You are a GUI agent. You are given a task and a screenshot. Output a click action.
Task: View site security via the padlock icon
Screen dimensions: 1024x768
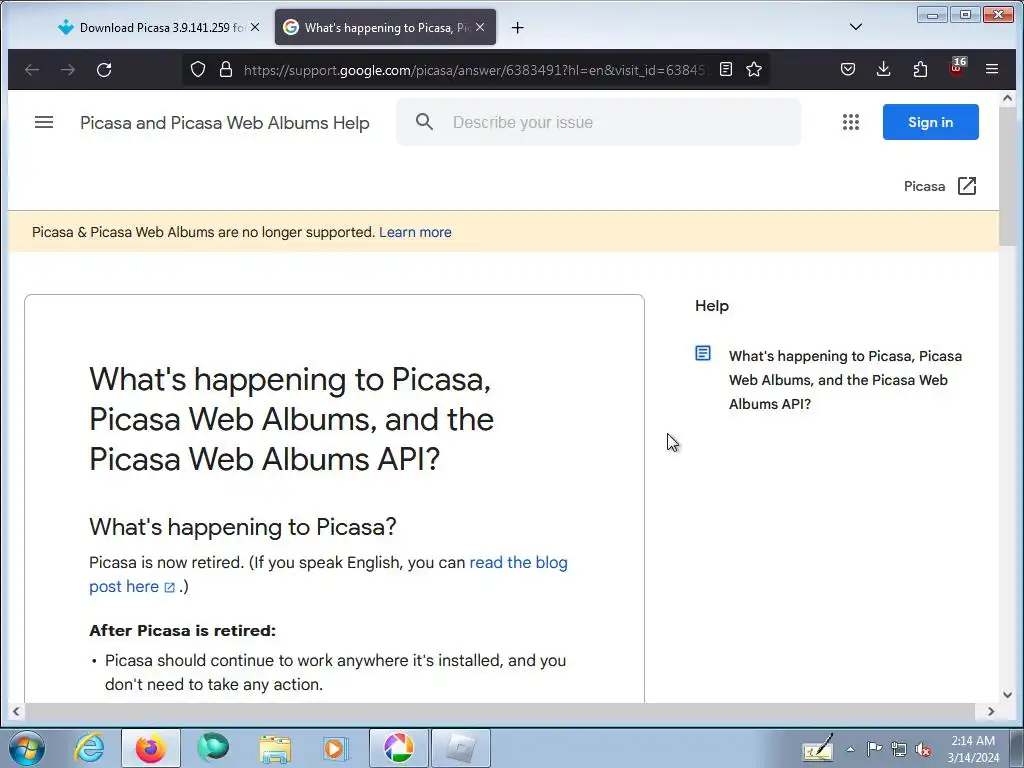(x=226, y=69)
